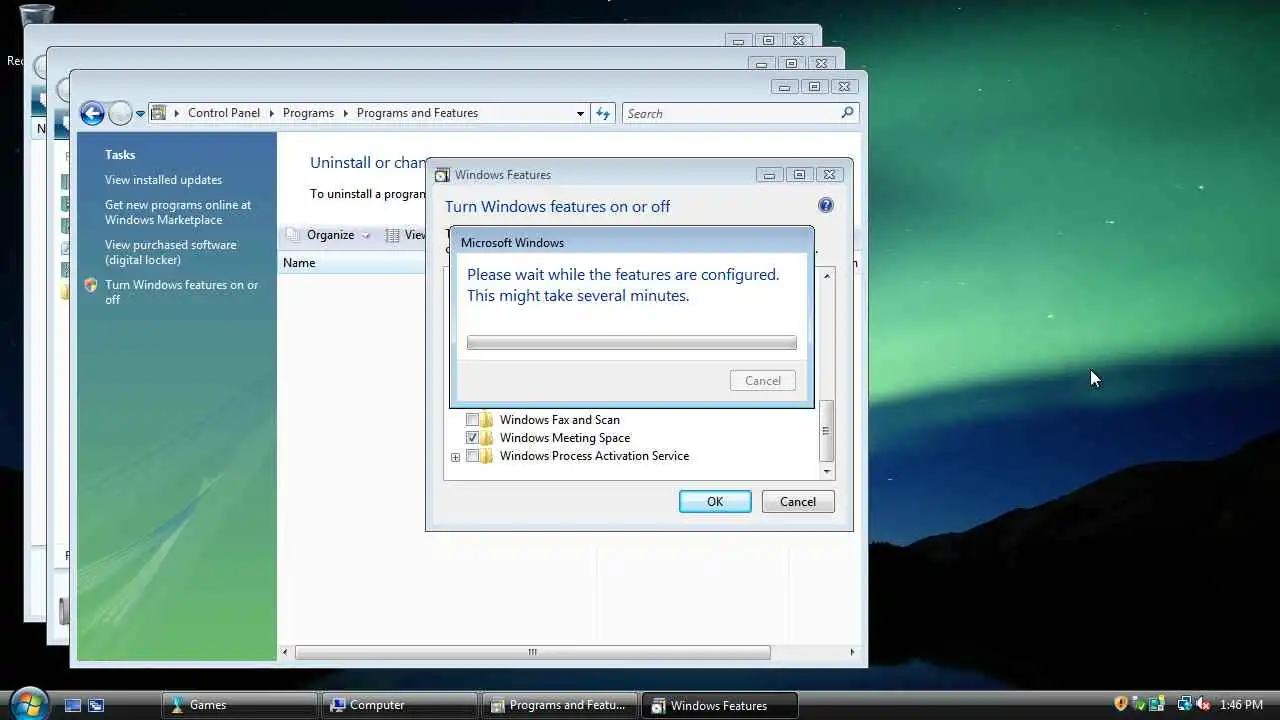
Task: Click the 1:46 PM taskbar clock
Action: point(1241,705)
